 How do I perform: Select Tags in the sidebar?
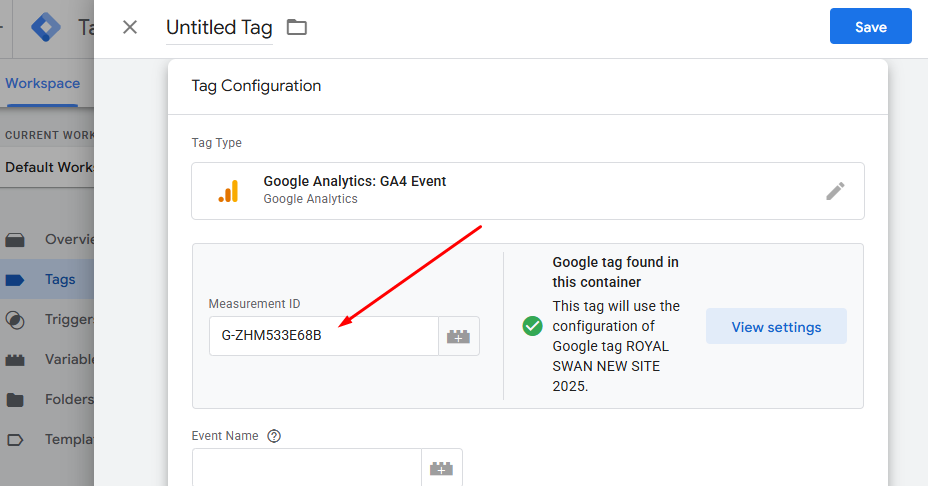point(47,279)
